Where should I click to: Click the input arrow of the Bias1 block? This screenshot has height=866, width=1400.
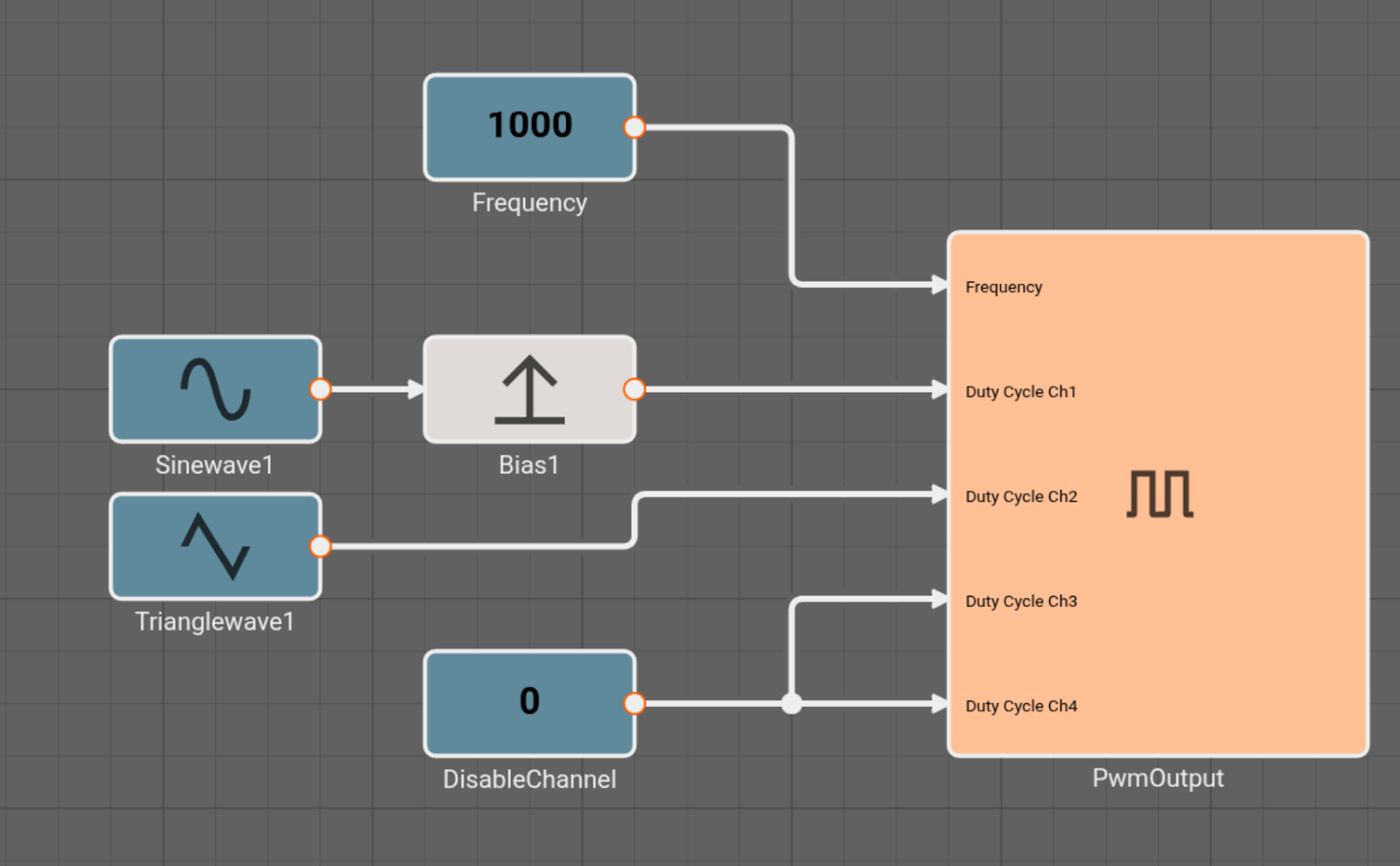[x=416, y=389]
